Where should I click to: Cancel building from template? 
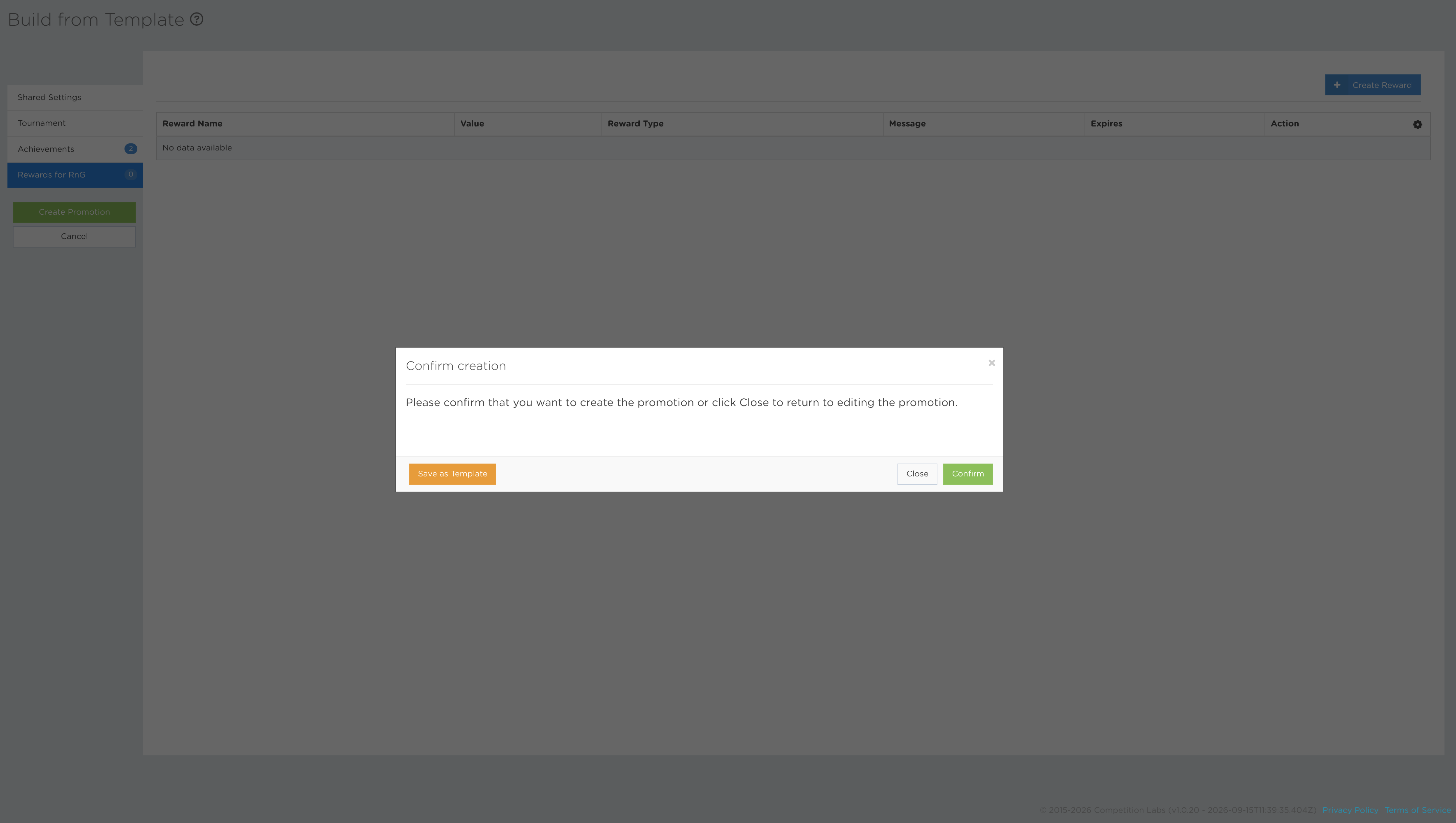point(74,236)
